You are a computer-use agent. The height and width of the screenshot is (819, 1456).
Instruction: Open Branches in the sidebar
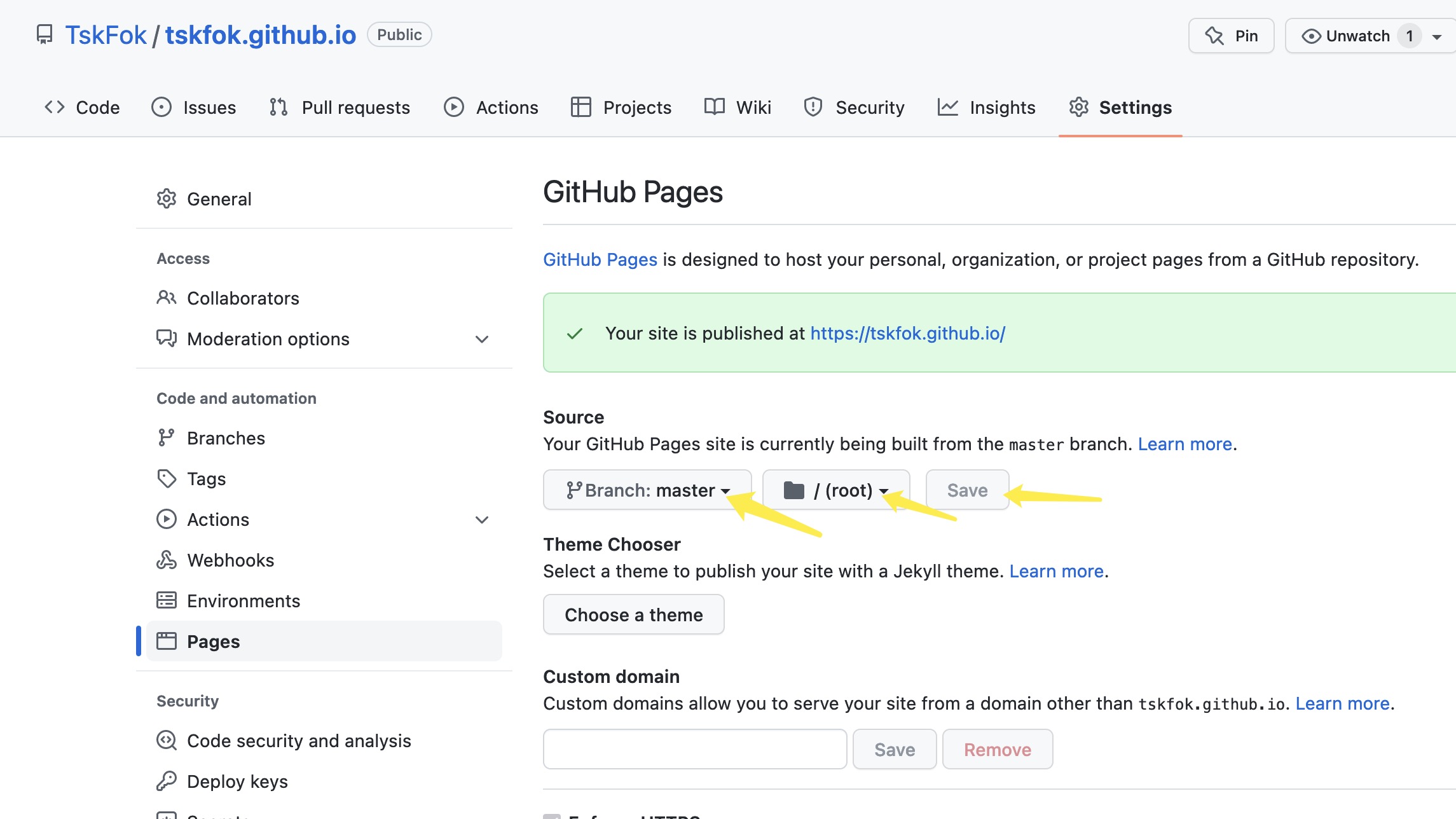click(x=324, y=438)
